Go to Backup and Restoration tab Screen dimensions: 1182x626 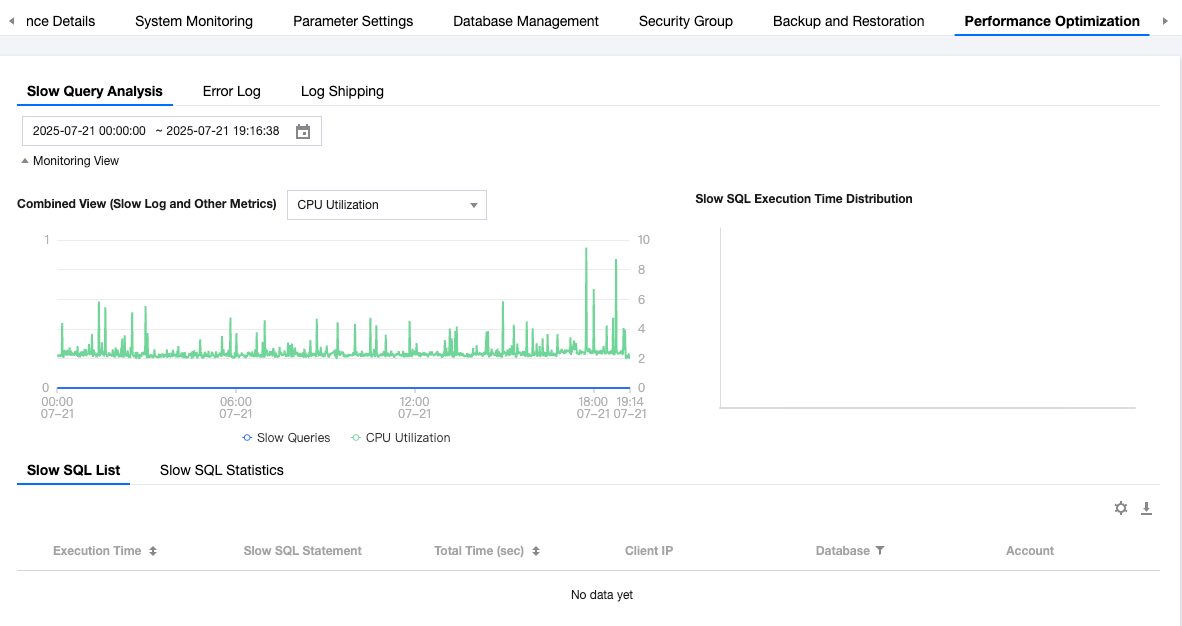click(848, 21)
